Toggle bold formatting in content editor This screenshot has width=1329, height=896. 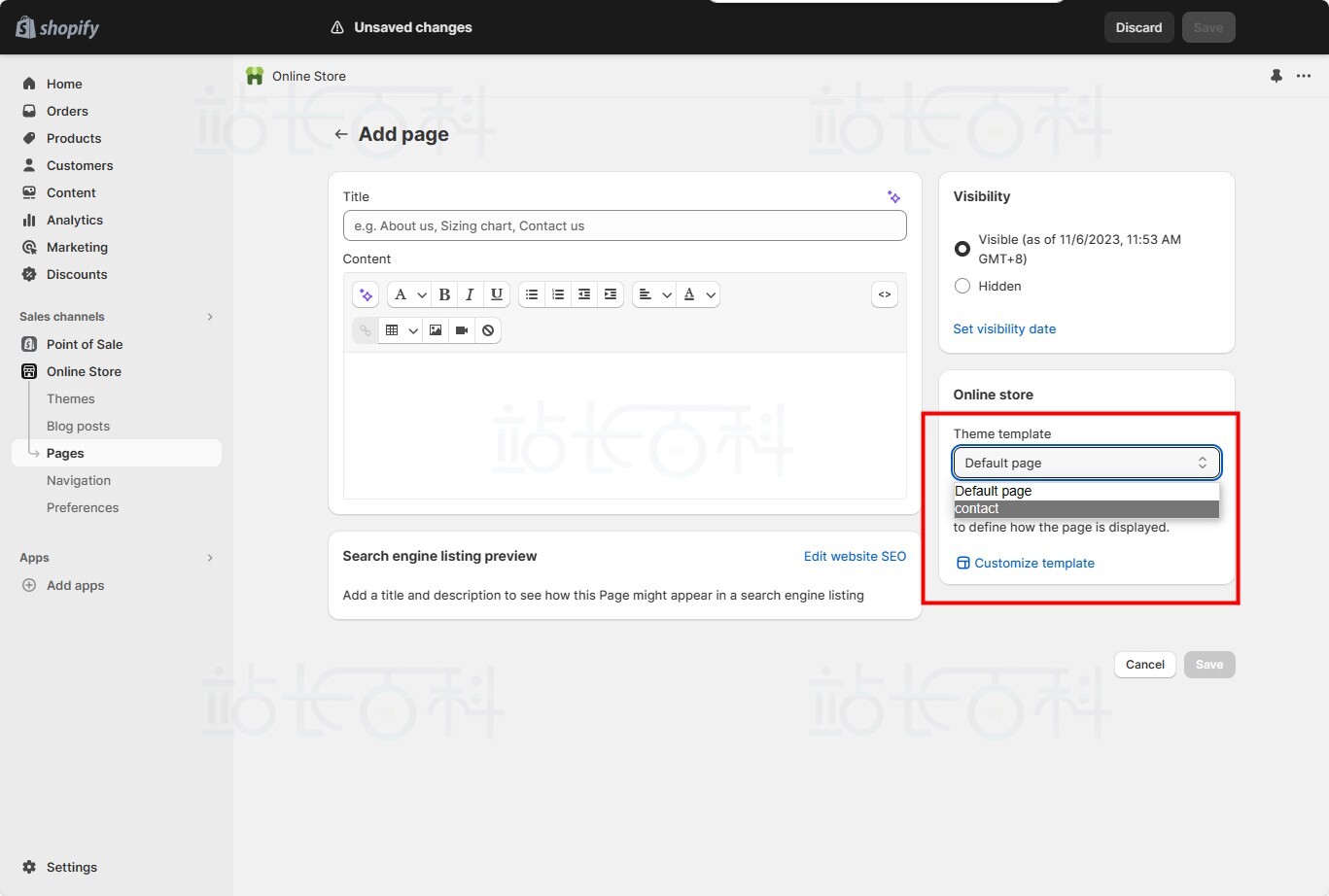[444, 294]
